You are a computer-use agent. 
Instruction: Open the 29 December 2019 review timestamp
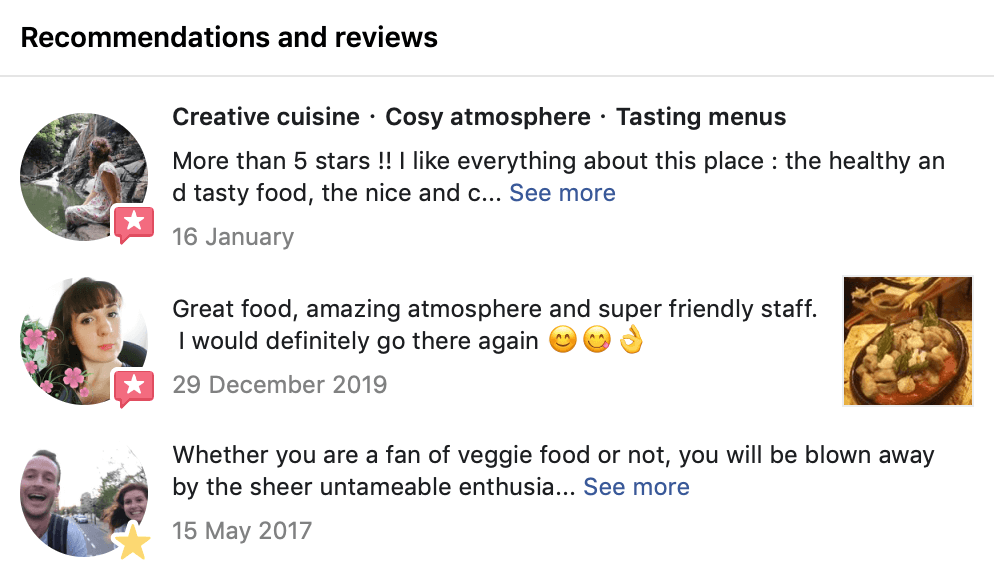click(279, 384)
